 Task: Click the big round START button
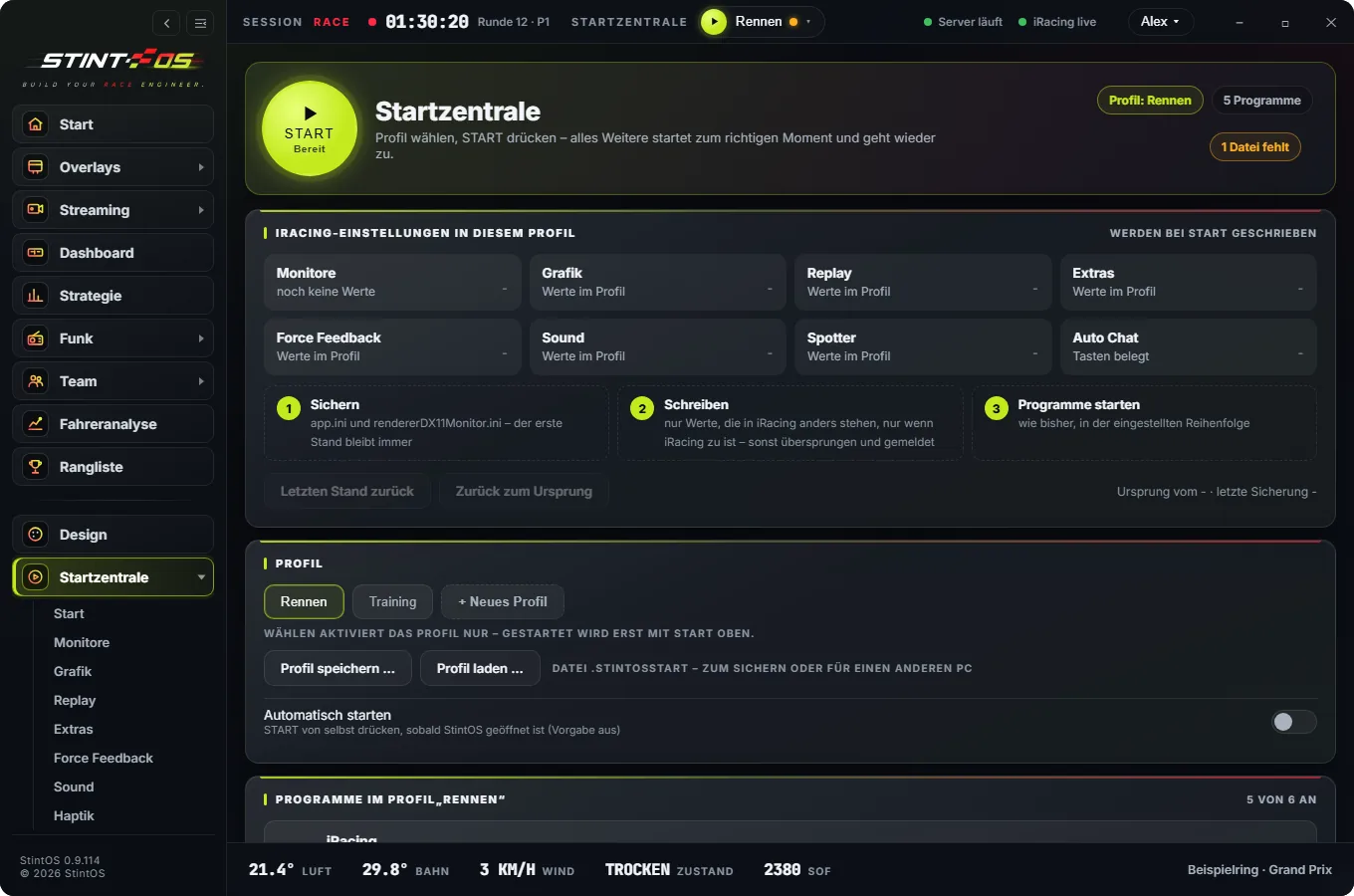310,128
